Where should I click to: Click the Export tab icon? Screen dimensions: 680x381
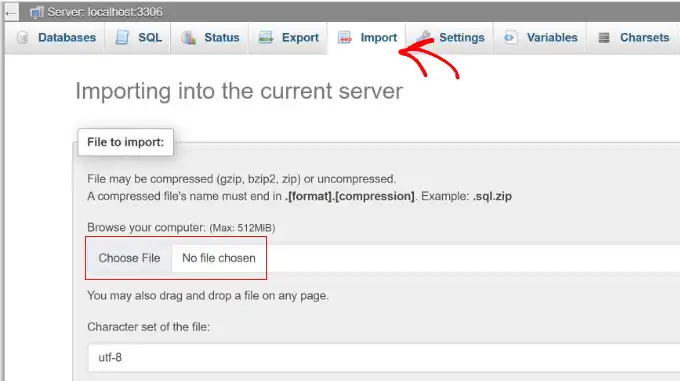coord(266,38)
